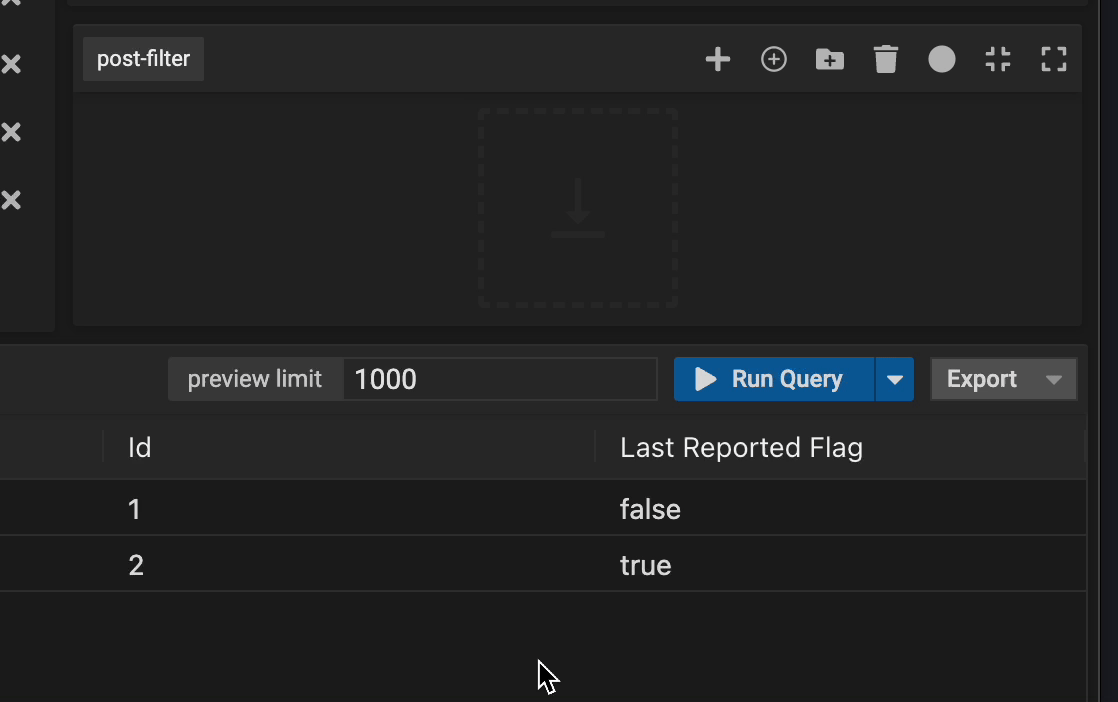The height and width of the screenshot is (702, 1118).
Task: Click the Id column header
Action: pos(349,448)
